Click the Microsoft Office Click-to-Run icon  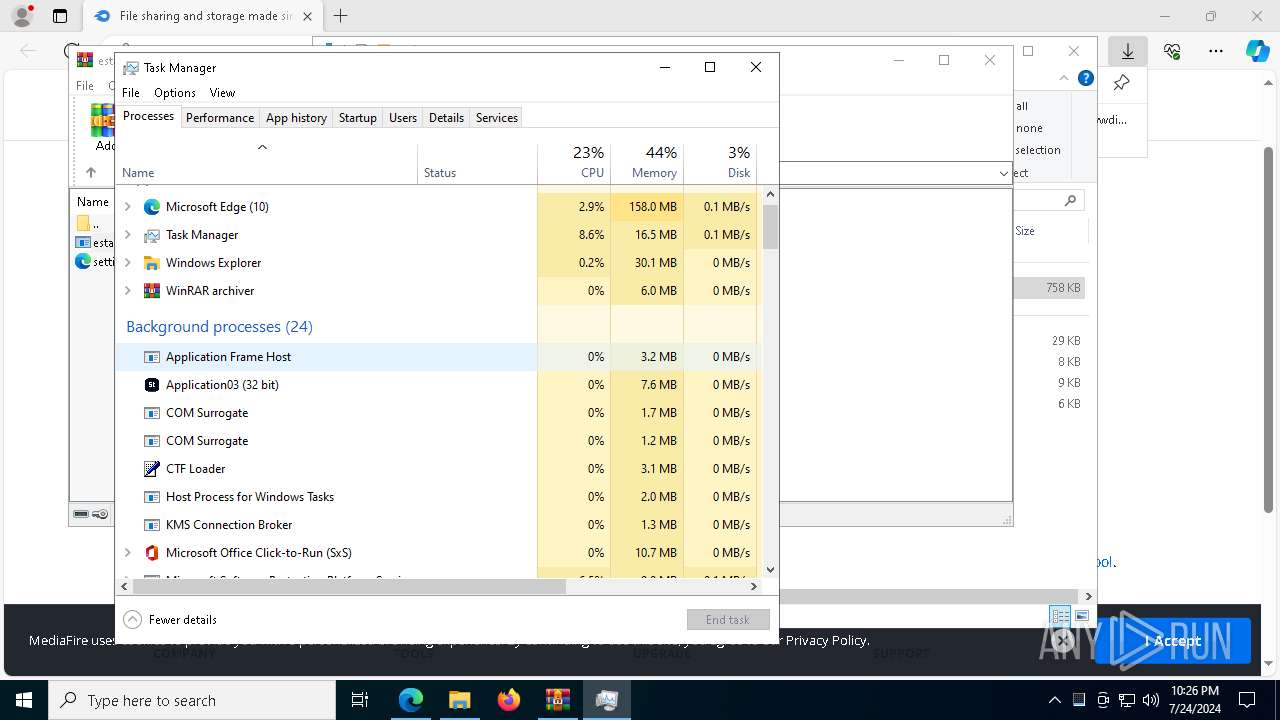152,553
